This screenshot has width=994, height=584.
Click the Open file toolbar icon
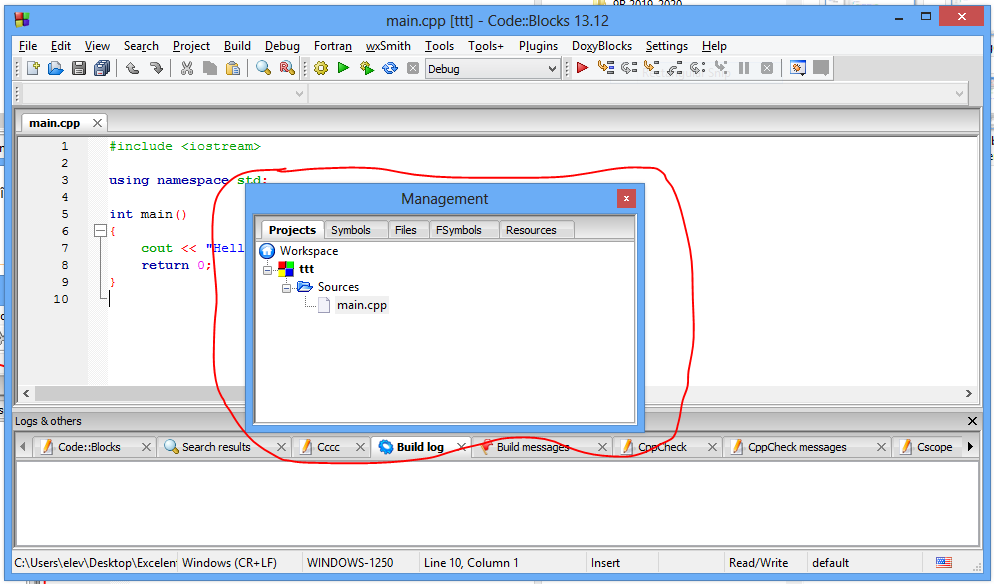pyautogui.click(x=56, y=68)
